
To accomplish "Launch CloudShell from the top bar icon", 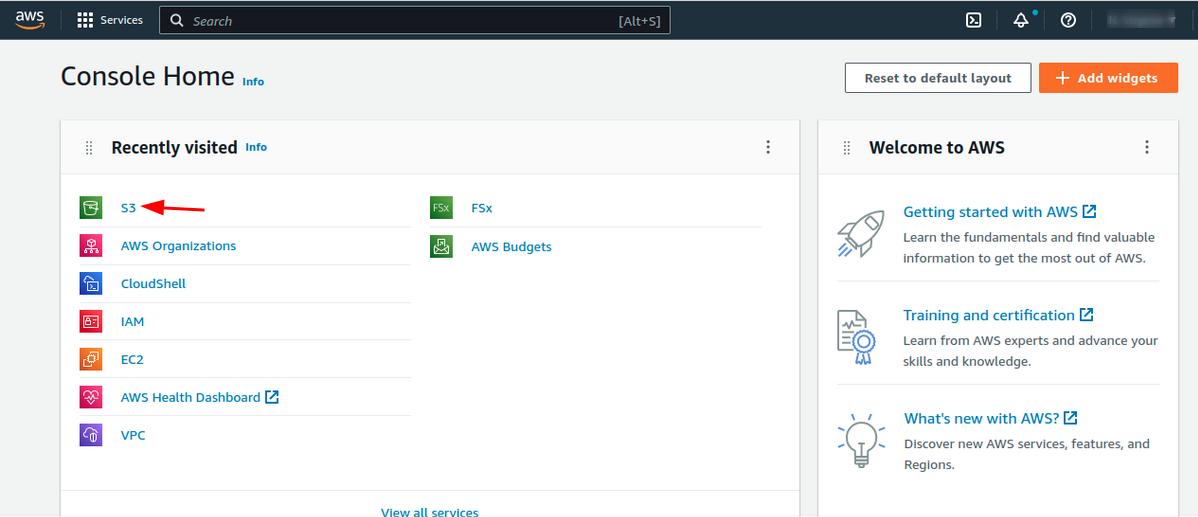I will coord(973,21).
